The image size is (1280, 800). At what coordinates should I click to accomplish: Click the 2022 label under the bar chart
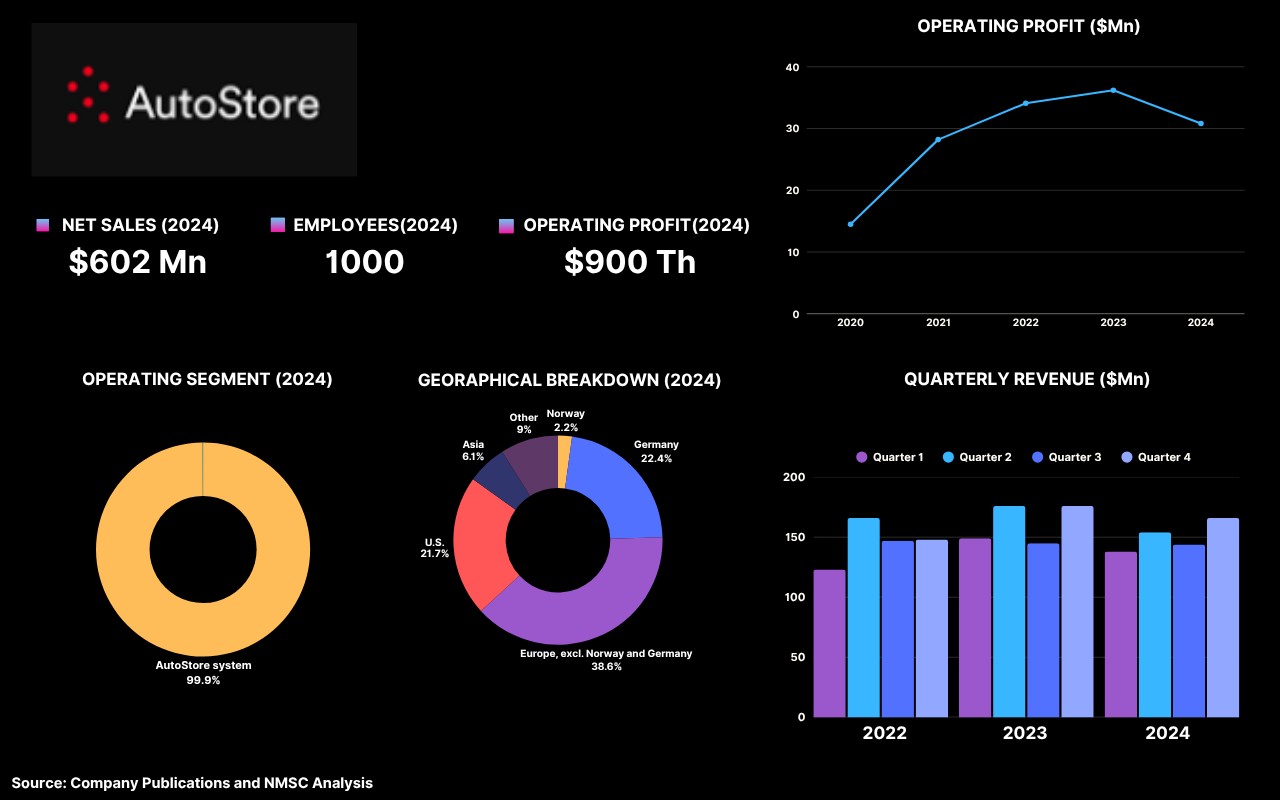(884, 733)
